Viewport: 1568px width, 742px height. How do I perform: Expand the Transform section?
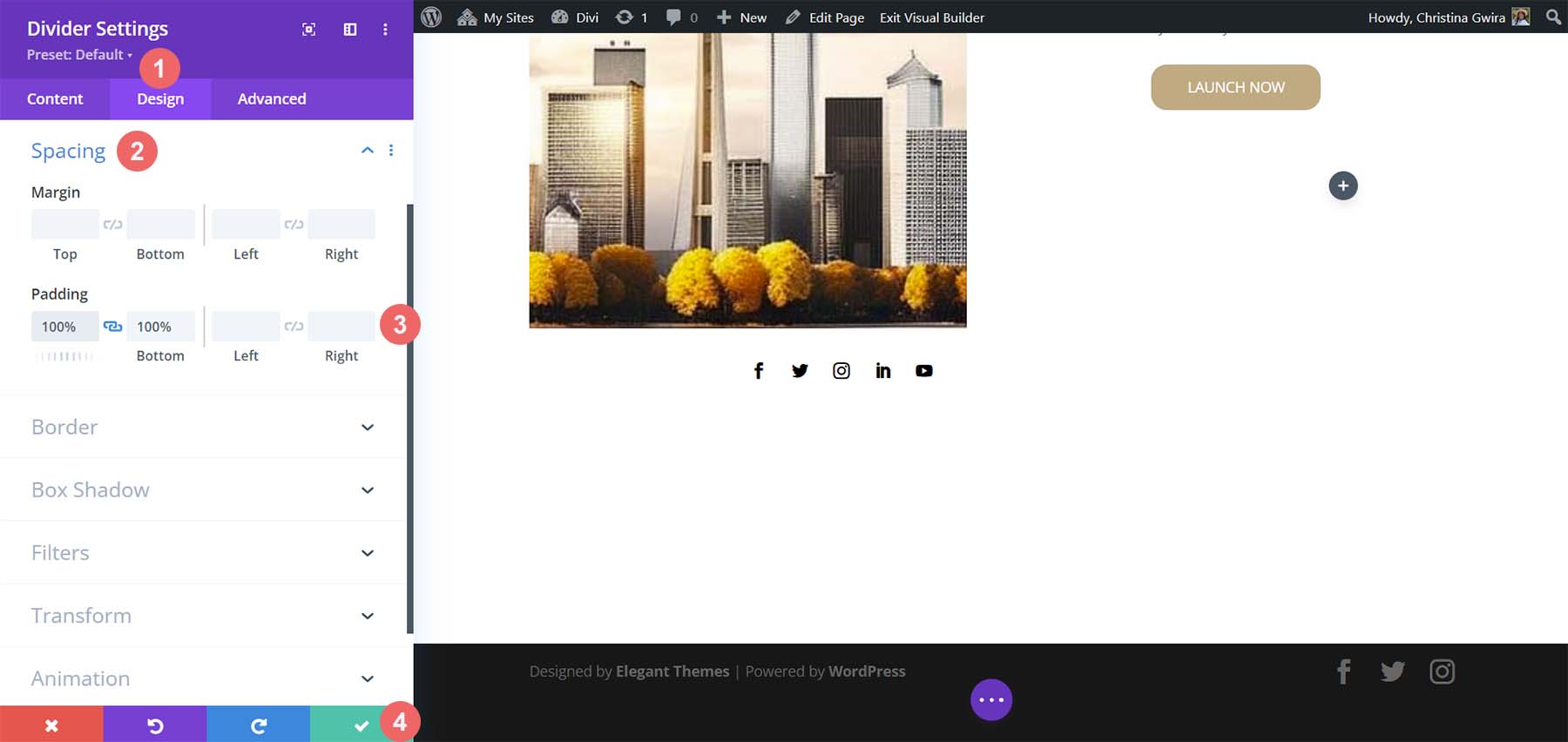point(204,615)
